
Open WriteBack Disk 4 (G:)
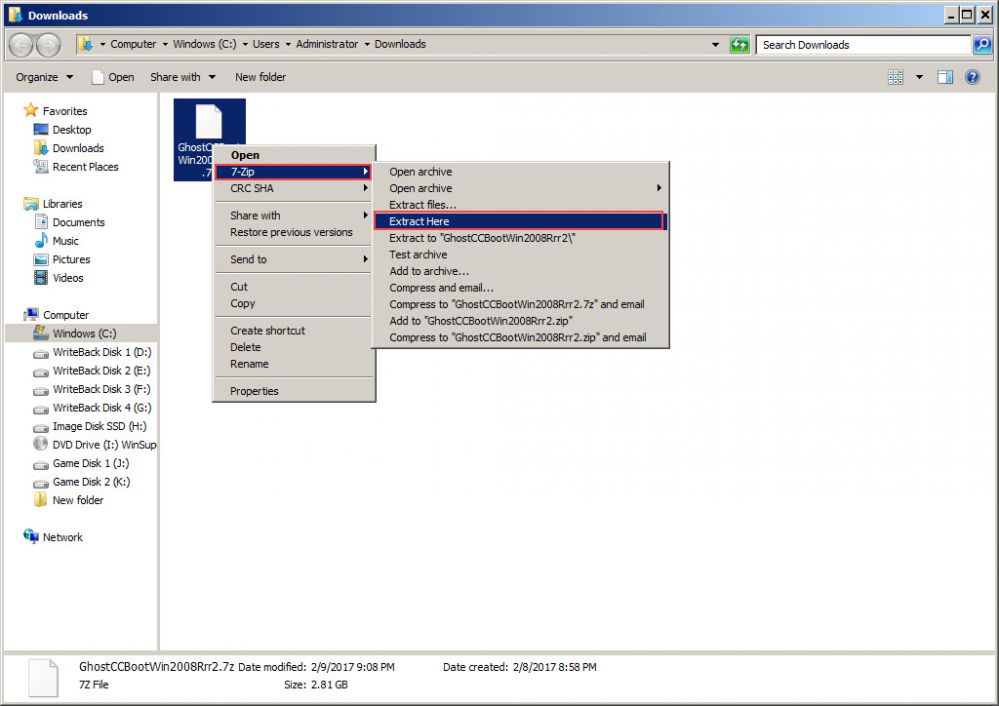[102, 407]
